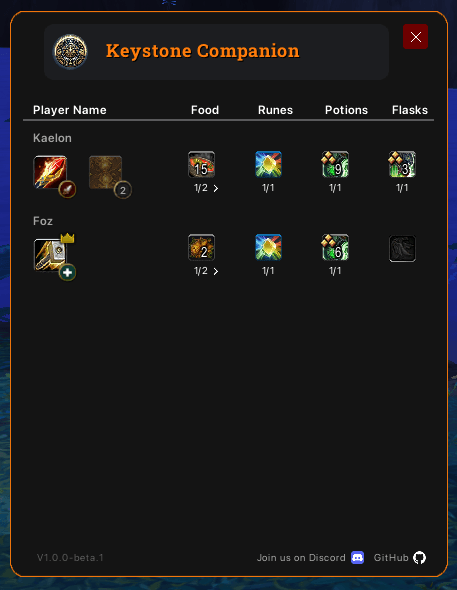The width and height of the screenshot is (457, 590).
Task: Click Foz's food icon showing 2
Action: 202,248
